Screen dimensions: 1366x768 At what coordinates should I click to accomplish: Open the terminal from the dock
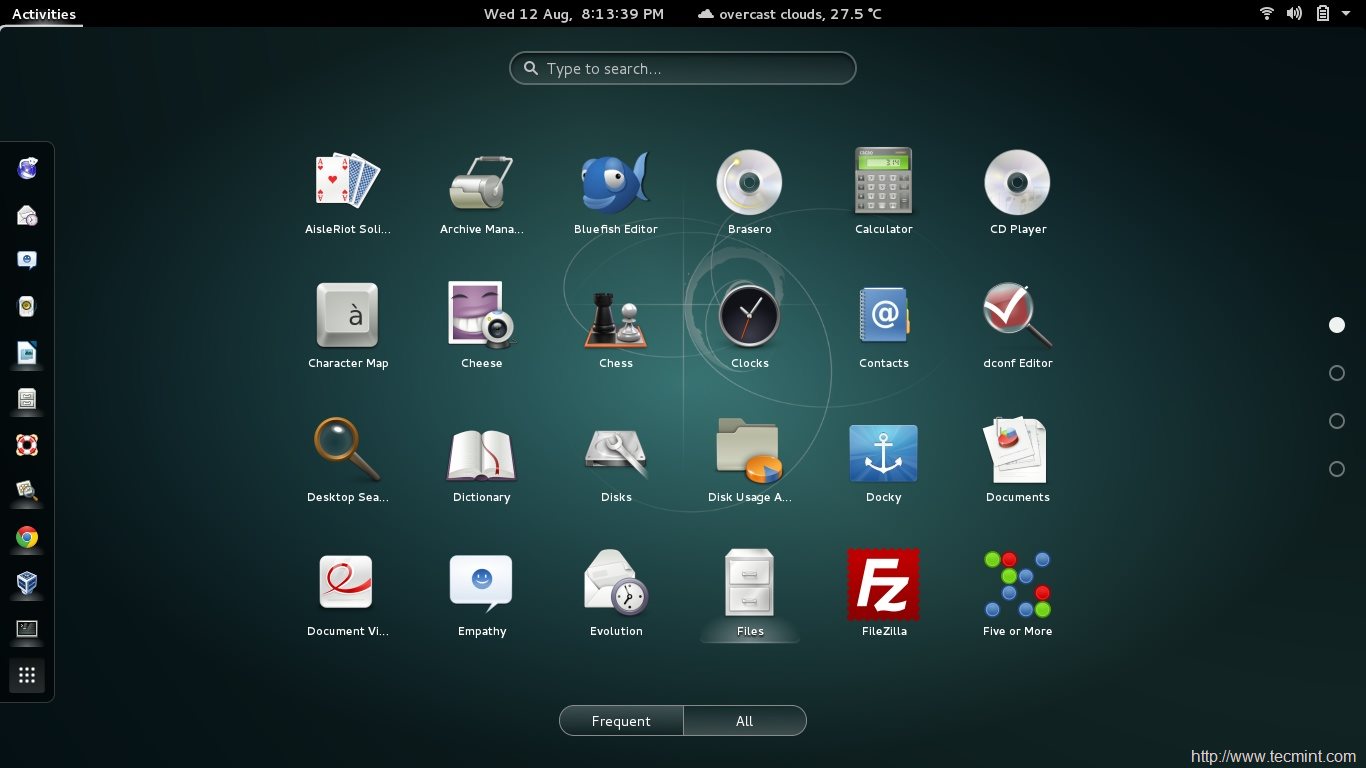[x=27, y=629]
